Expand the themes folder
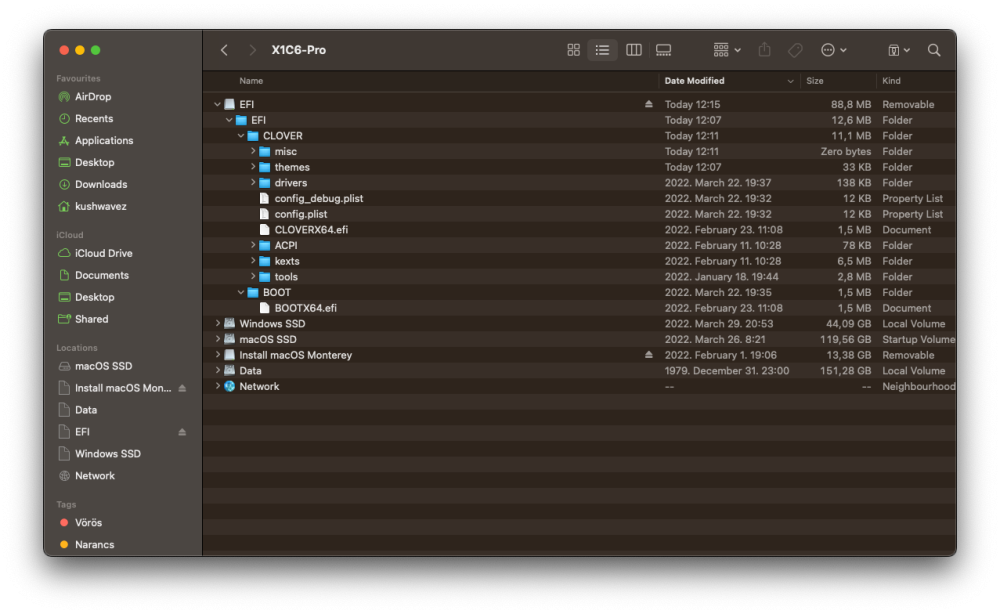This screenshot has height=614, width=1000. tap(253, 166)
